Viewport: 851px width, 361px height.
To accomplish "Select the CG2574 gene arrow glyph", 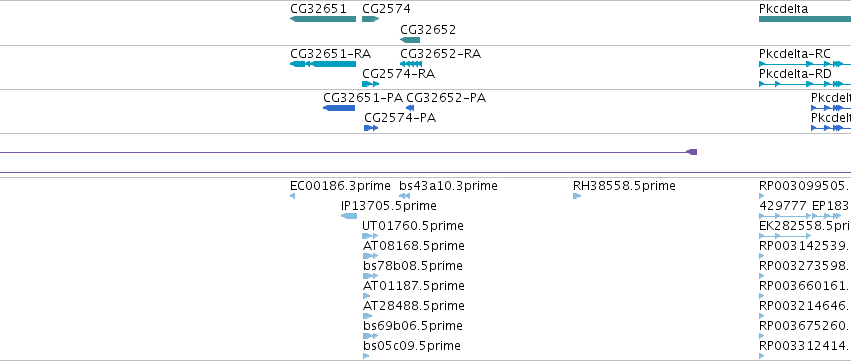I will (x=370, y=19).
